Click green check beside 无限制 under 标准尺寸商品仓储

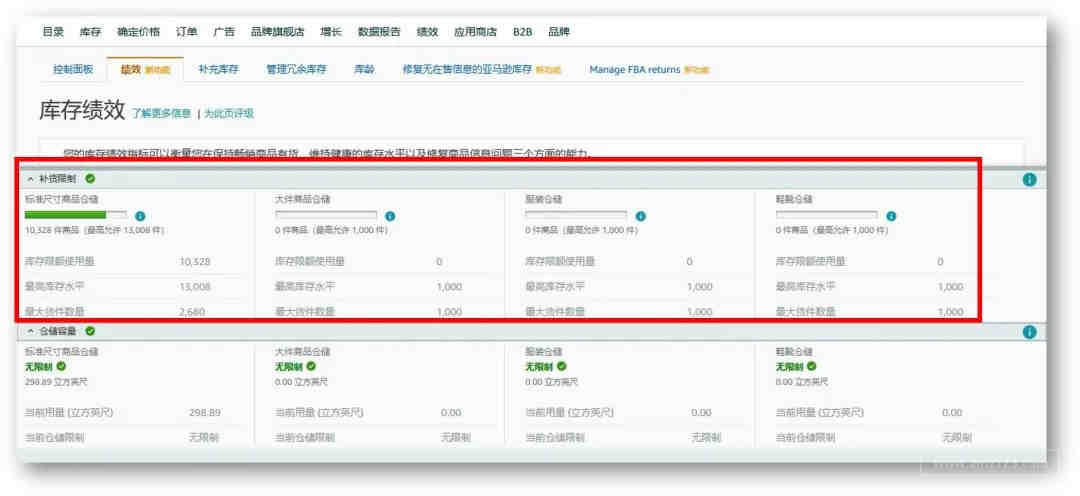[61, 366]
